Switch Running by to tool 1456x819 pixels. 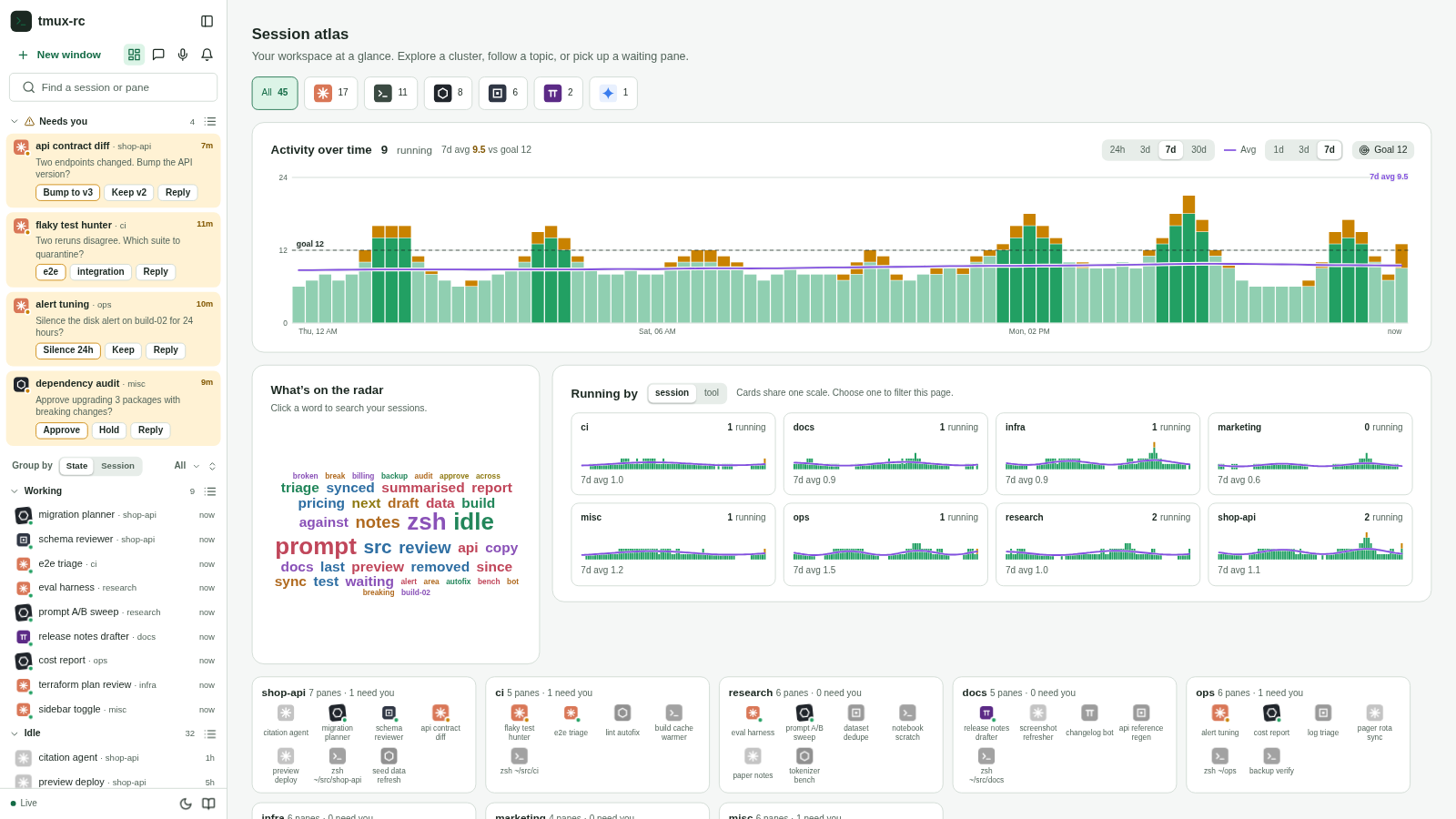click(x=712, y=393)
